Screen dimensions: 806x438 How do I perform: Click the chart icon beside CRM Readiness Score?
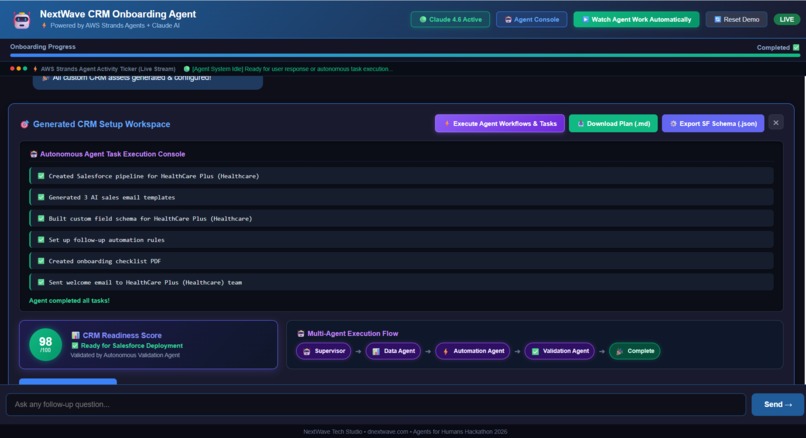point(76,335)
